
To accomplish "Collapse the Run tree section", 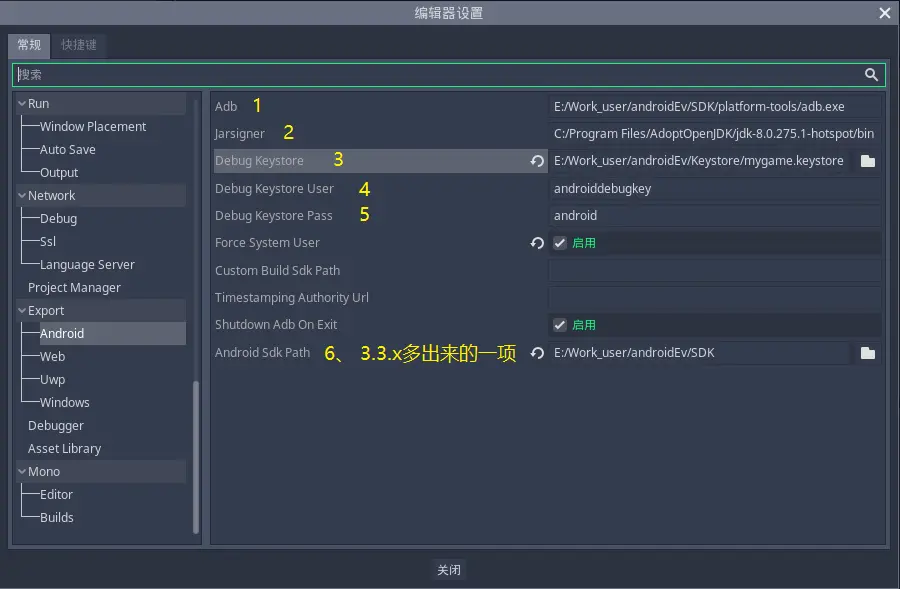I will [x=22, y=104].
